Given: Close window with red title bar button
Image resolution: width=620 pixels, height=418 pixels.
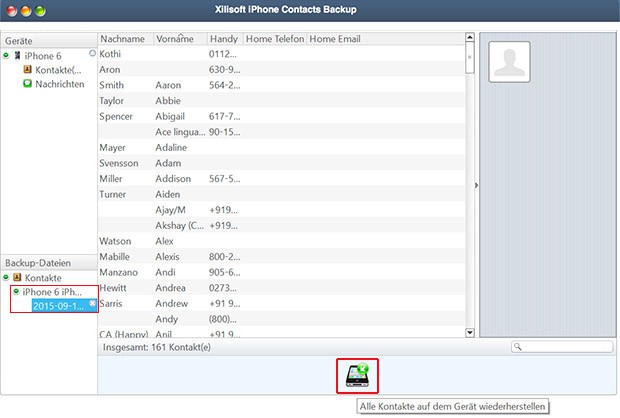Looking at the screenshot, I should tap(12, 11).
